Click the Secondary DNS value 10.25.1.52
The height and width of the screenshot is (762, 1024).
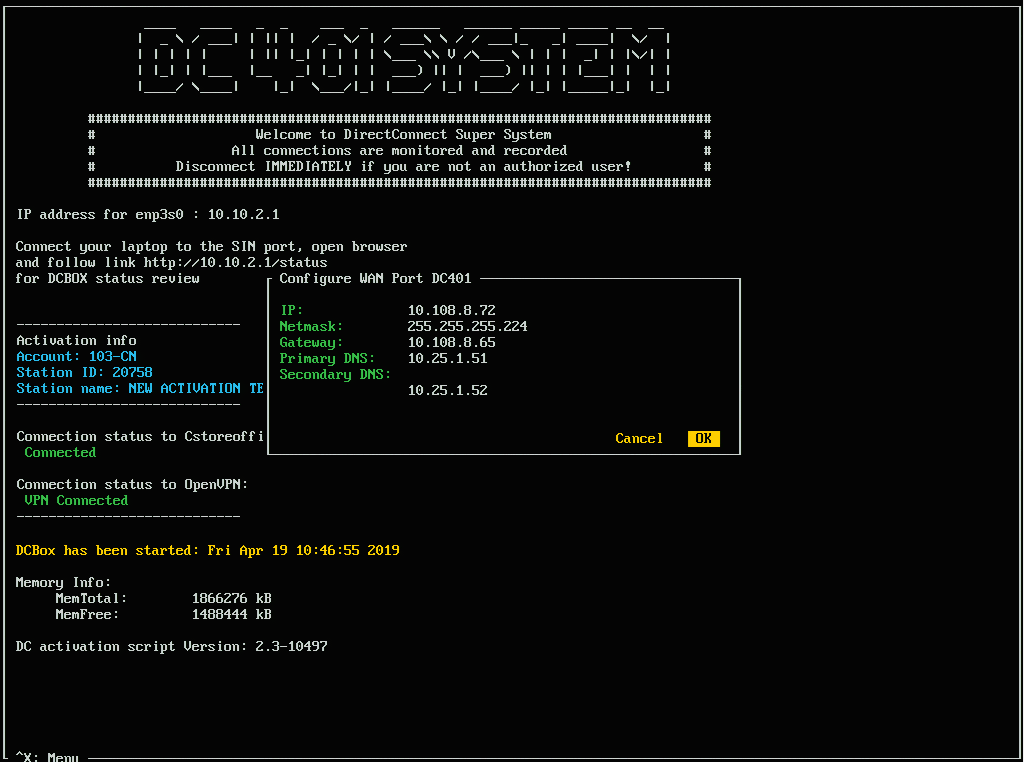[447, 390]
